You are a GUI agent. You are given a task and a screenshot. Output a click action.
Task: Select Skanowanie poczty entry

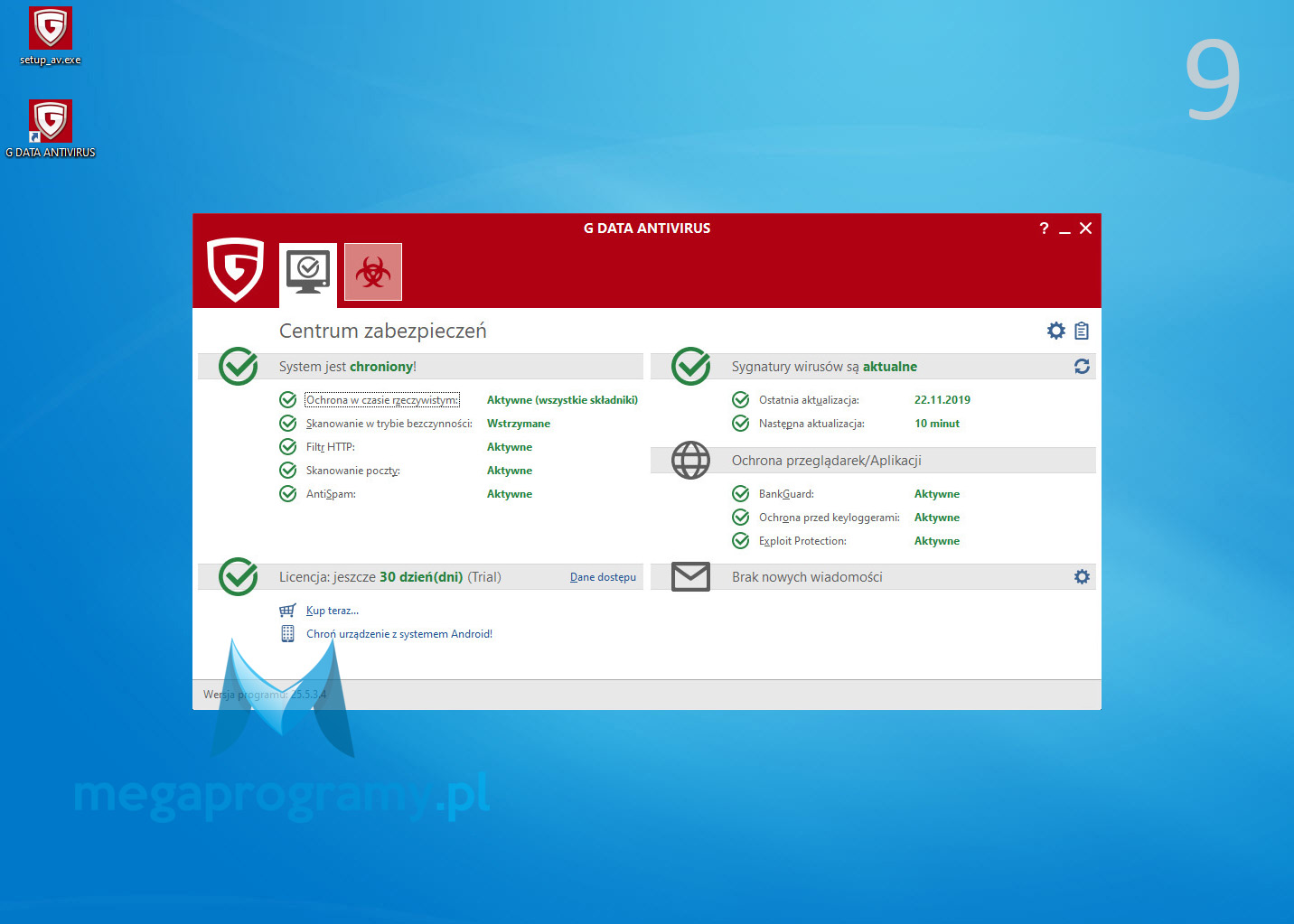(x=353, y=471)
